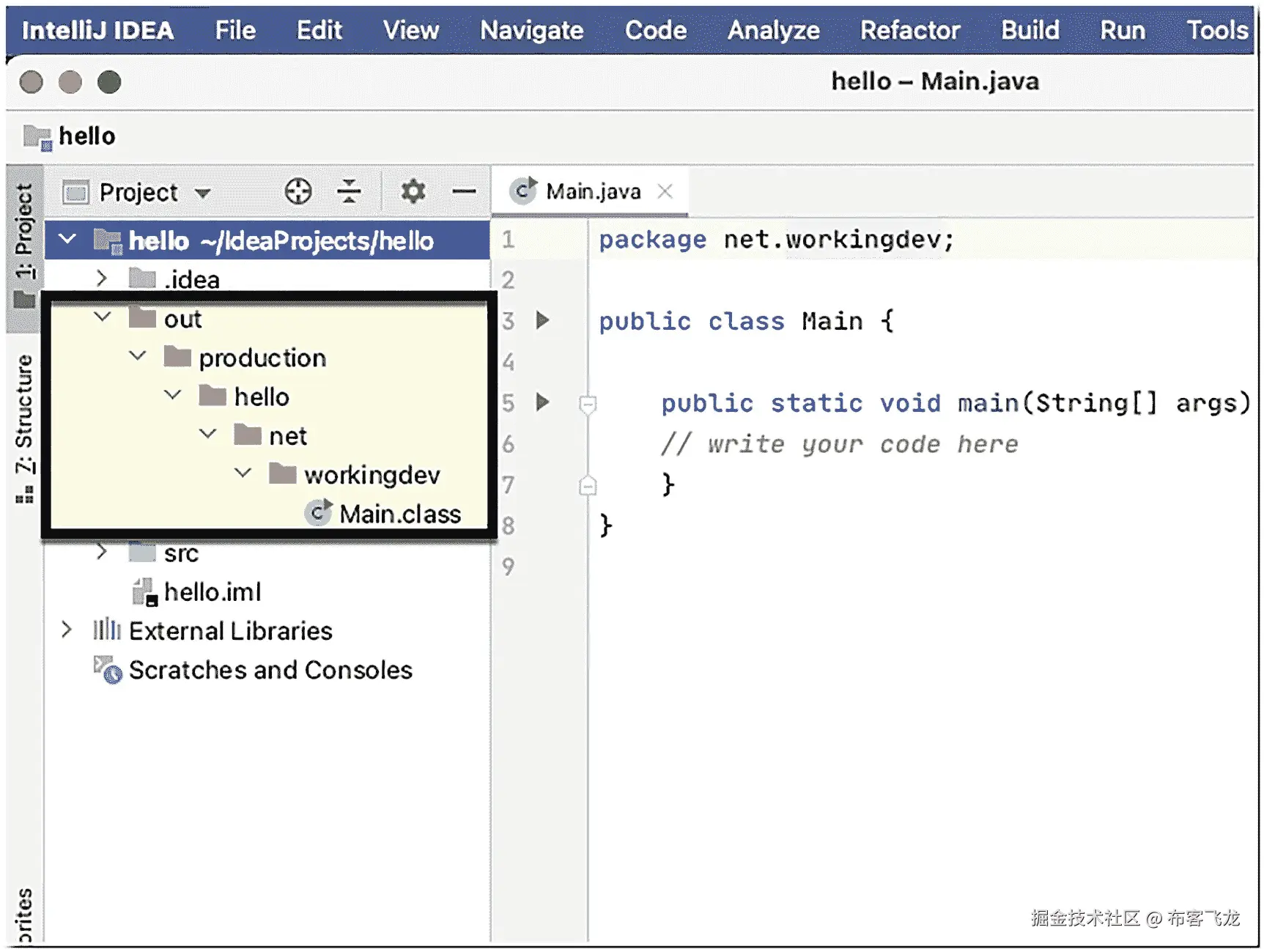Screen dimensions: 1264x952
Task: Select the External Libraries label
Action: 231,631
